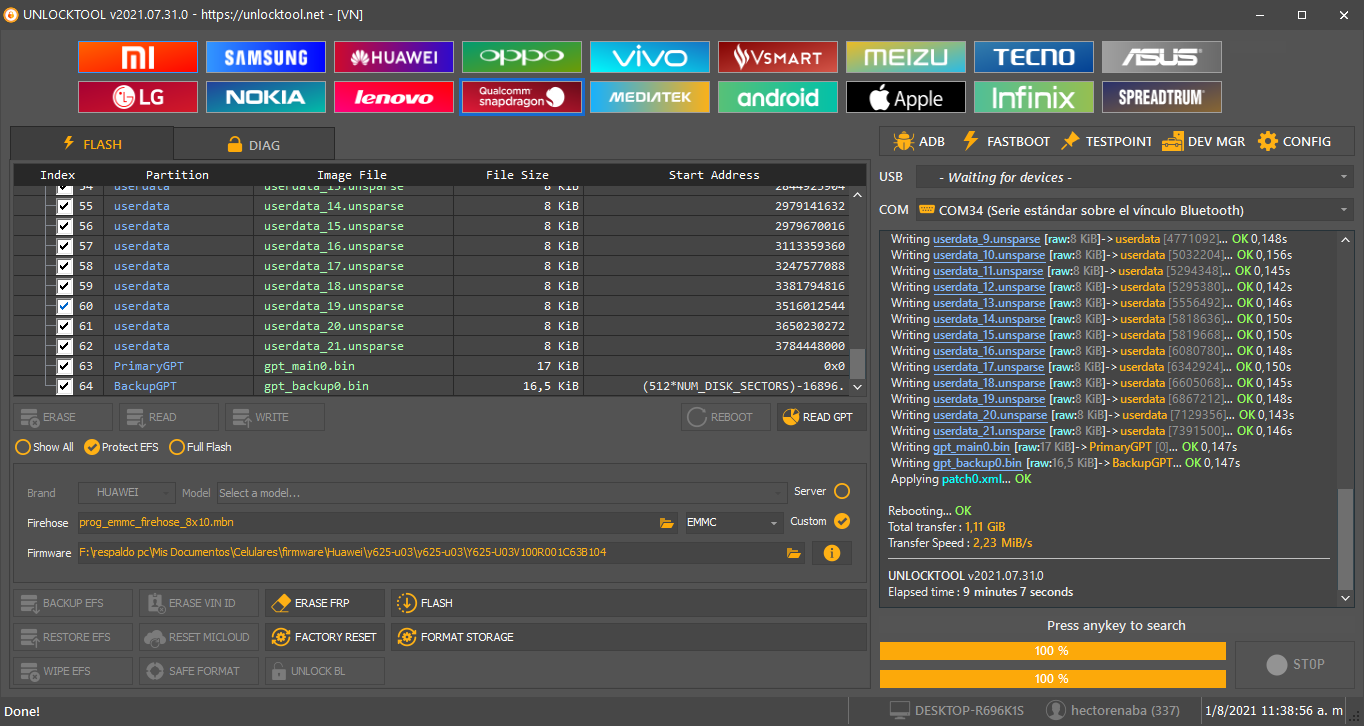Toggle checkbox for row 60 userdata_19.unsparse

tap(65, 306)
